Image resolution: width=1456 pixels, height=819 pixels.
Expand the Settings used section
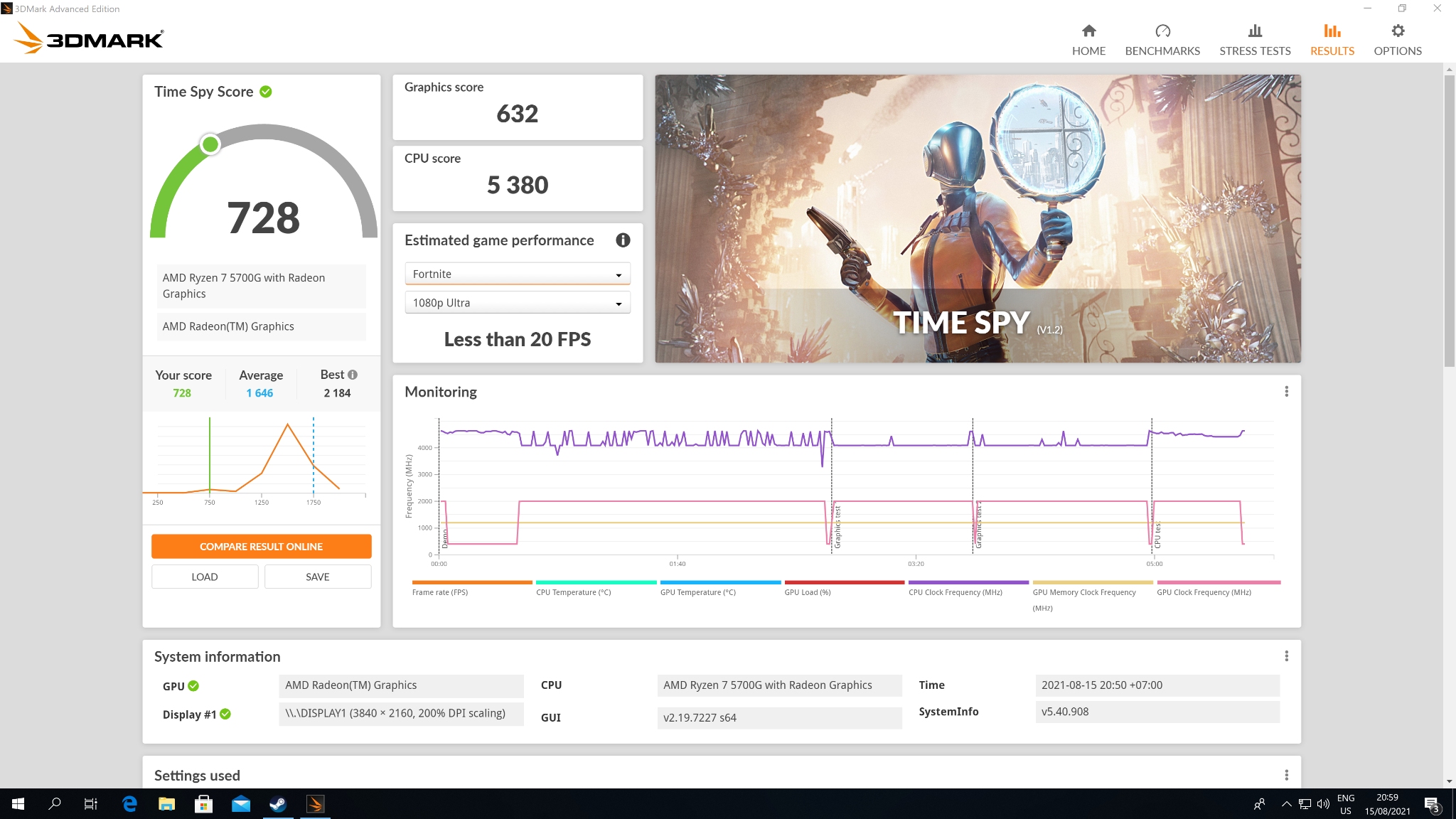[198, 775]
